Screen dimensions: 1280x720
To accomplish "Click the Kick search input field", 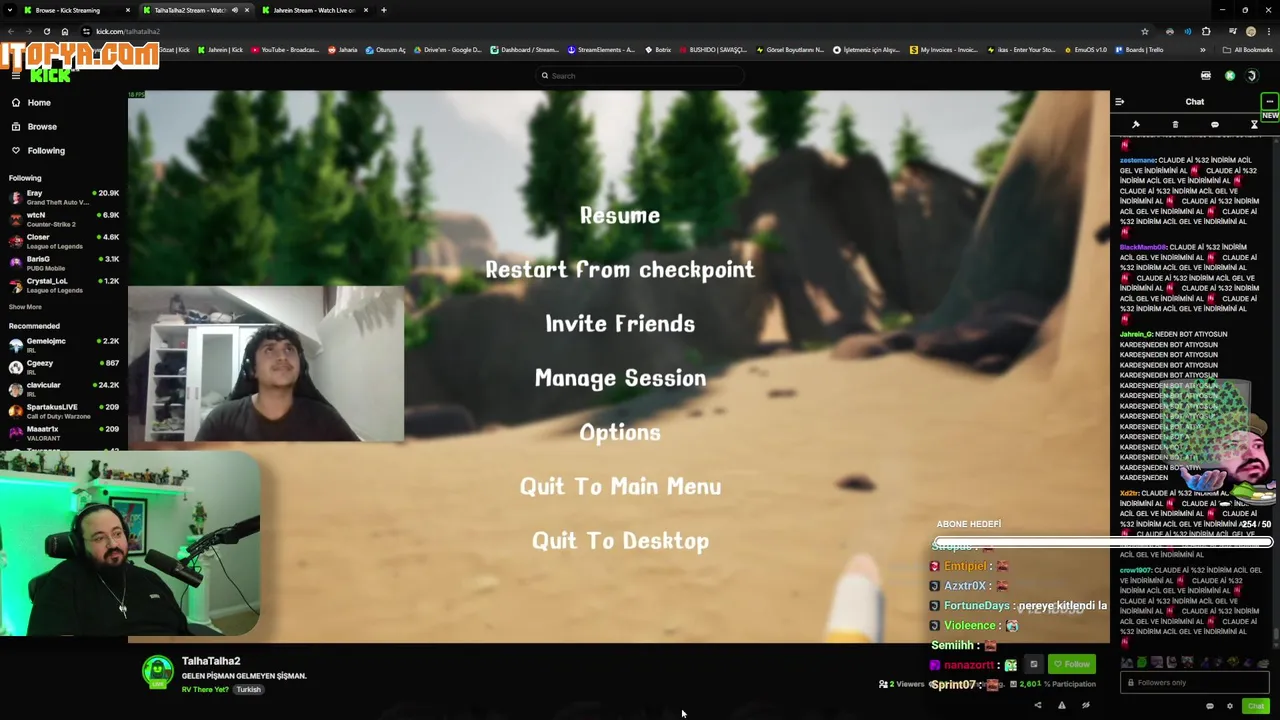I will click(x=640, y=76).
